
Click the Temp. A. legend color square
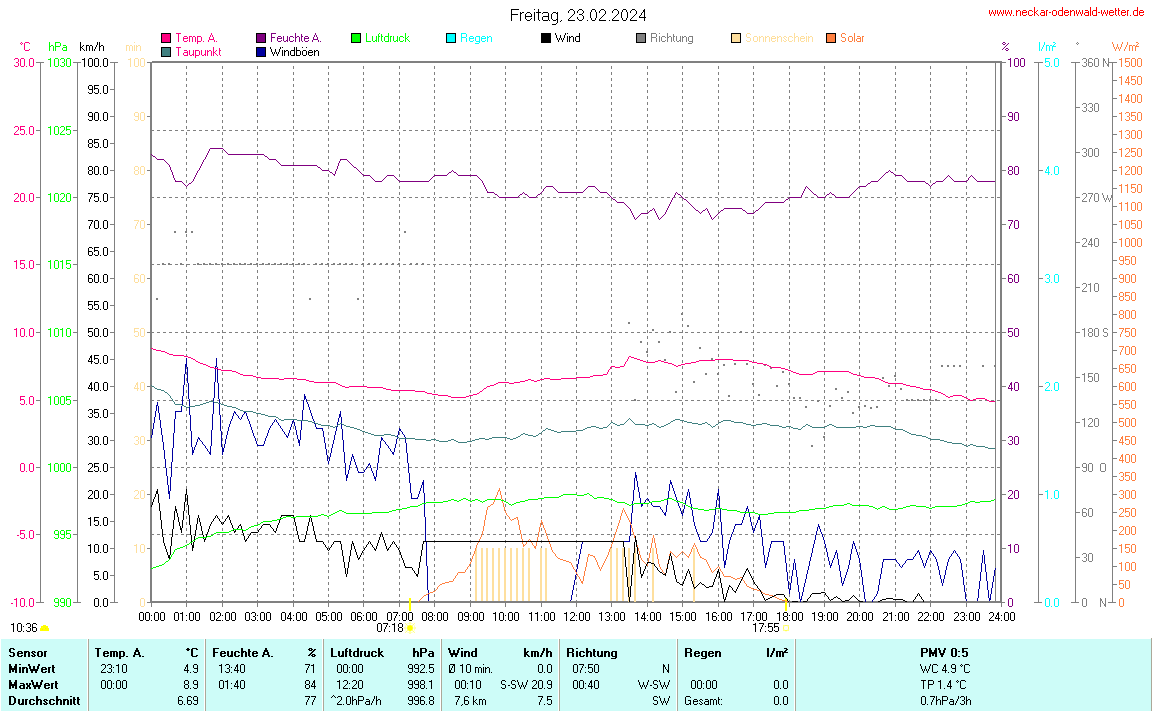166,38
